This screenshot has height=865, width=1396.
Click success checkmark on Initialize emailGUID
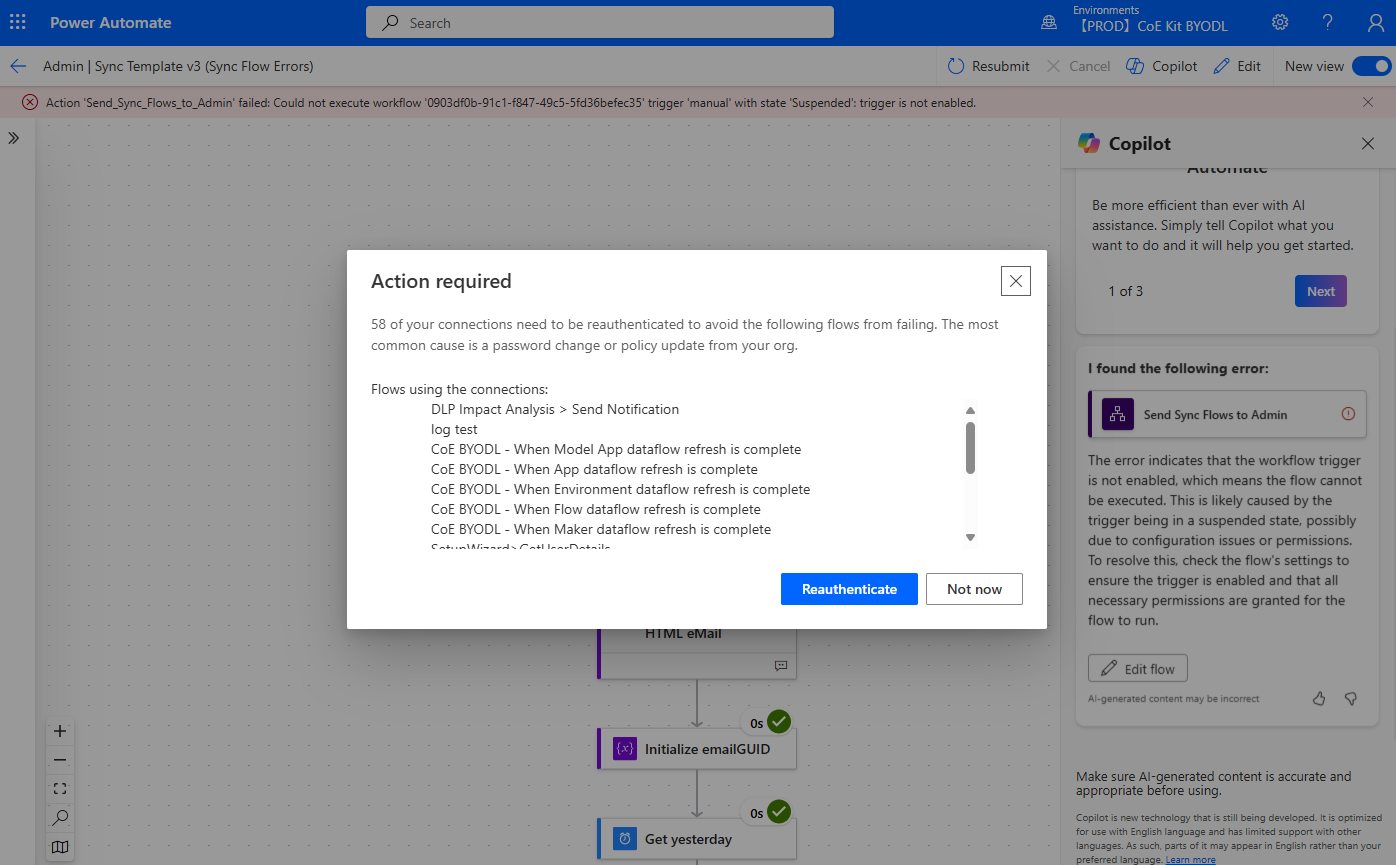pyautogui.click(x=779, y=722)
